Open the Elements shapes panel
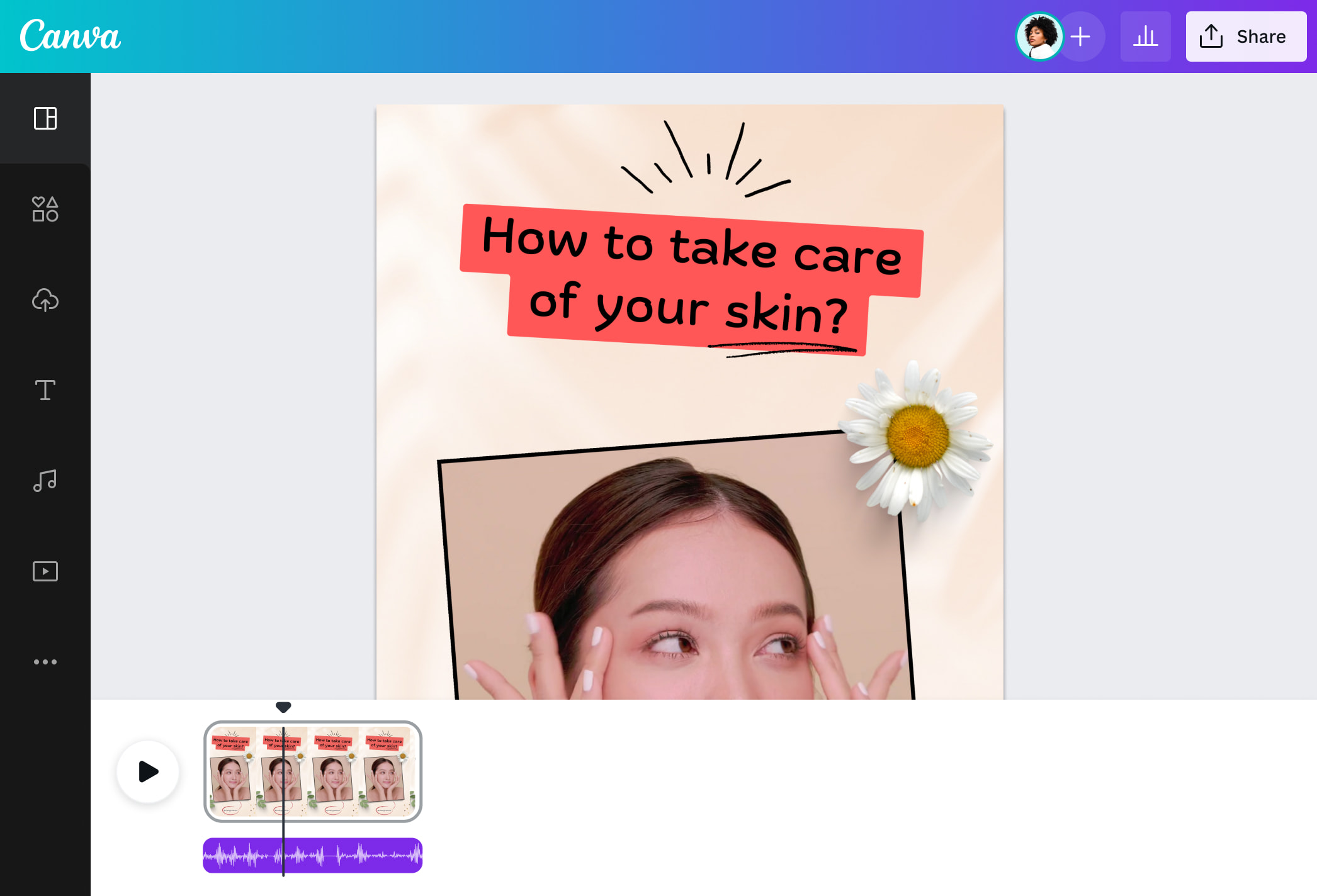Screen dimensions: 1317x896 coord(45,209)
